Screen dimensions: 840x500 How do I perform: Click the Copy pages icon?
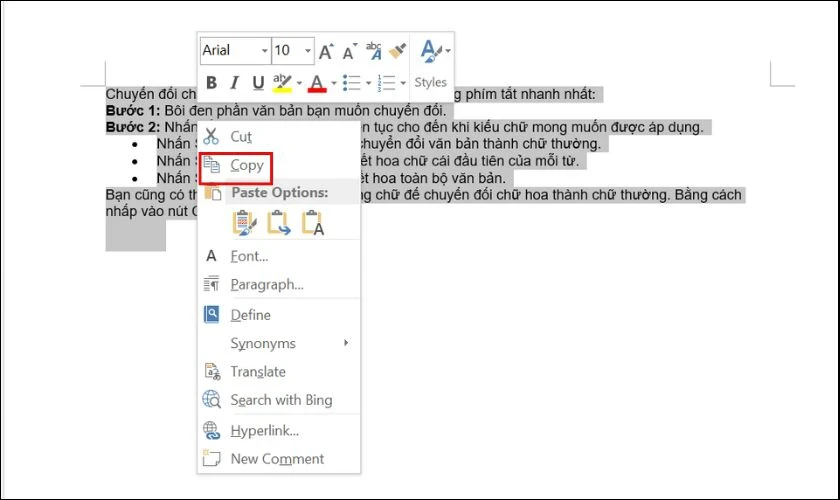[211, 165]
